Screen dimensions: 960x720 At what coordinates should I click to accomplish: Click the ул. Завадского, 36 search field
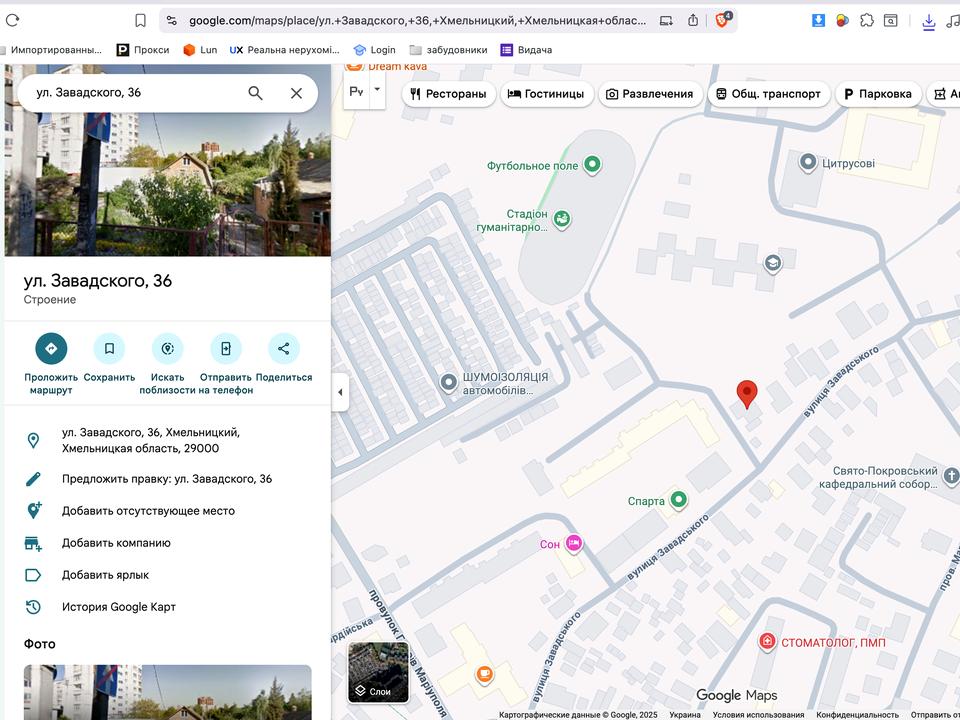130,93
